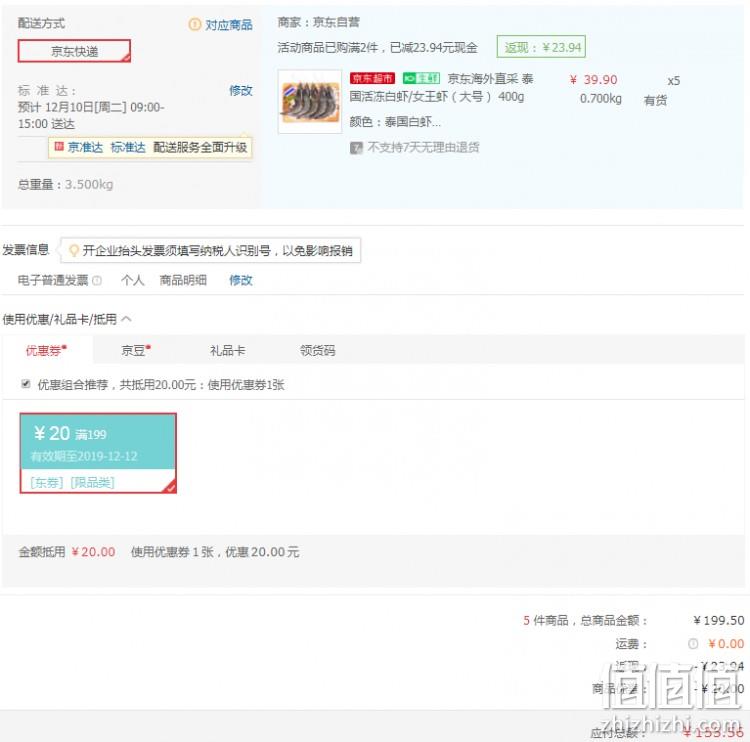Image resolution: width=750 pixels, height=742 pixels.
Task: Click the x5 quantity text
Action: pos(673,80)
